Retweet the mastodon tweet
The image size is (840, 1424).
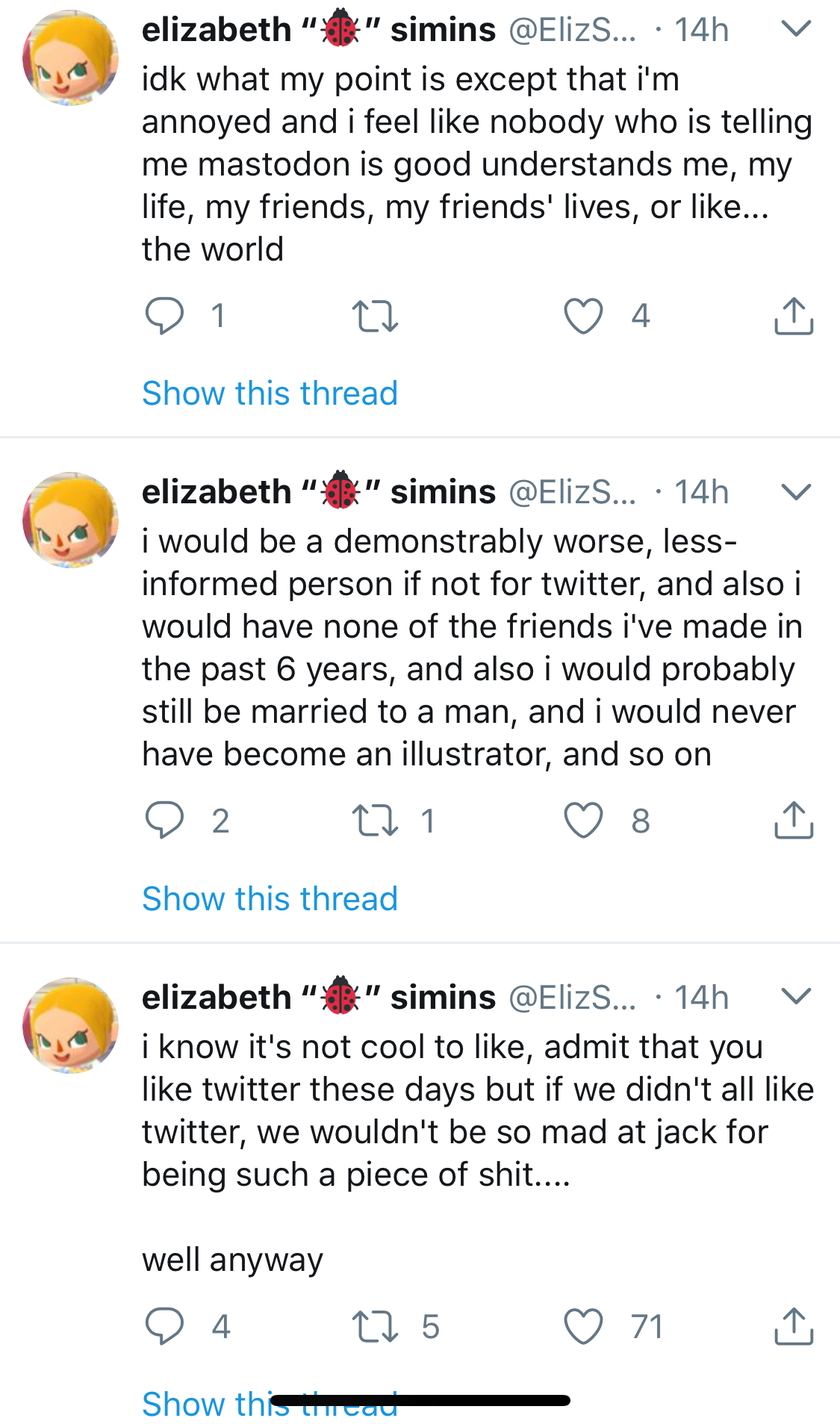(375, 315)
